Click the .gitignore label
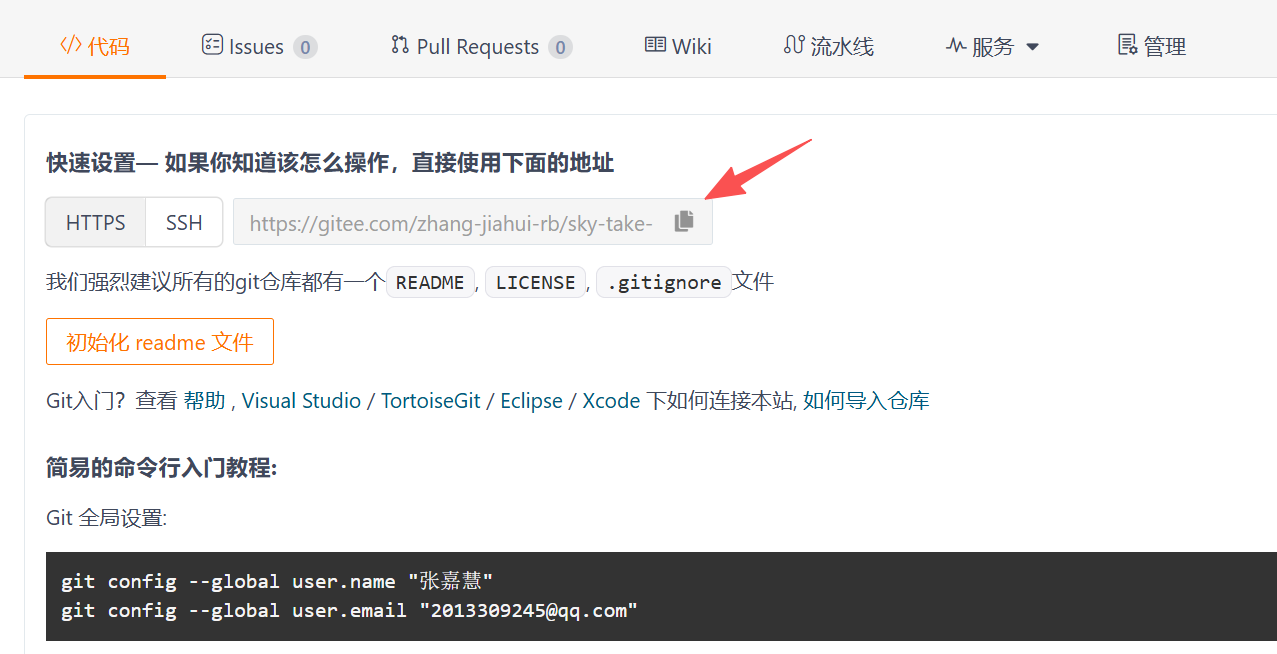The width and height of the screenshot is (1277, 654). tap(664, 283)
